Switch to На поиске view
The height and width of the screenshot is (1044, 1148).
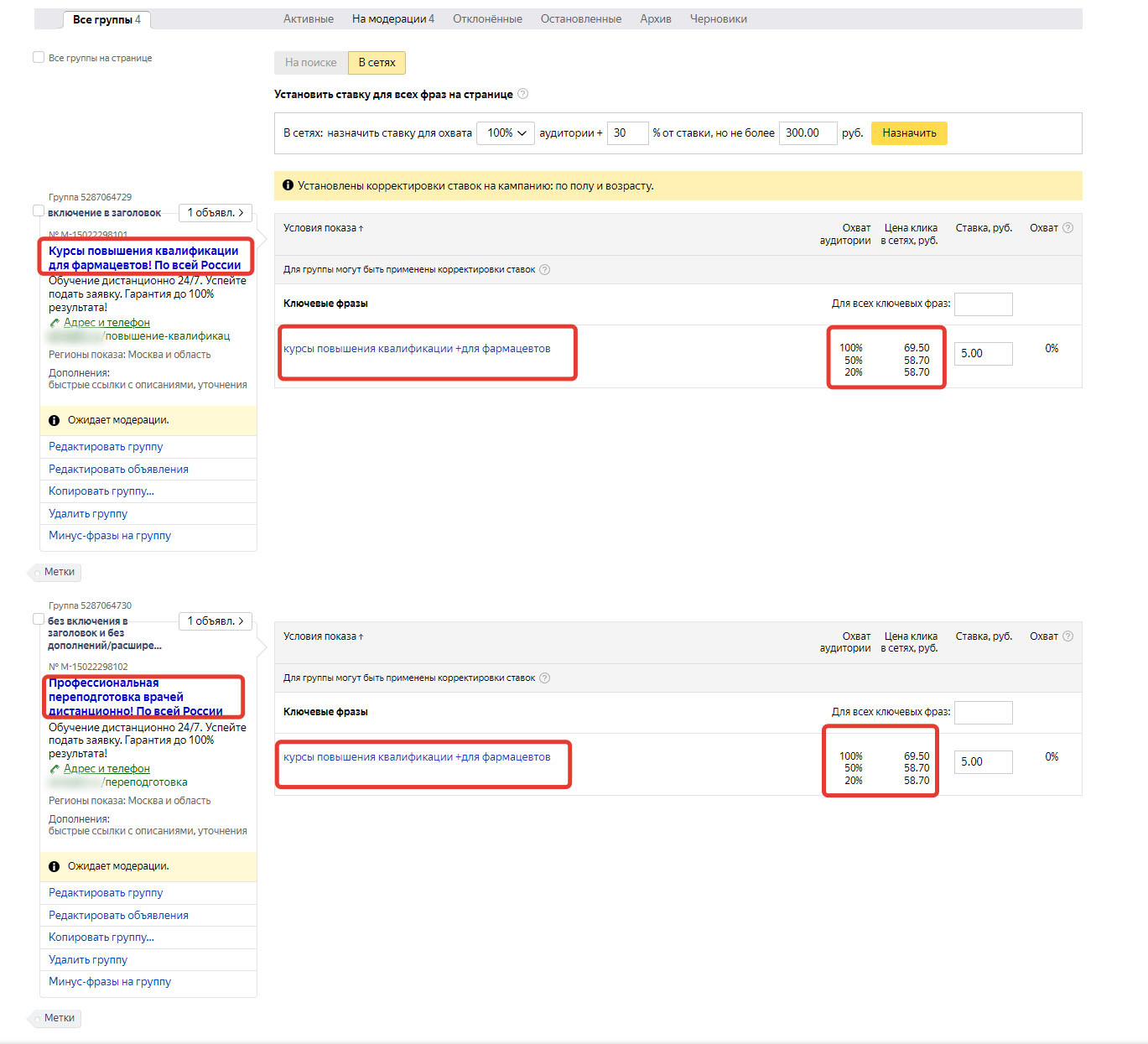tap(311, 63)
